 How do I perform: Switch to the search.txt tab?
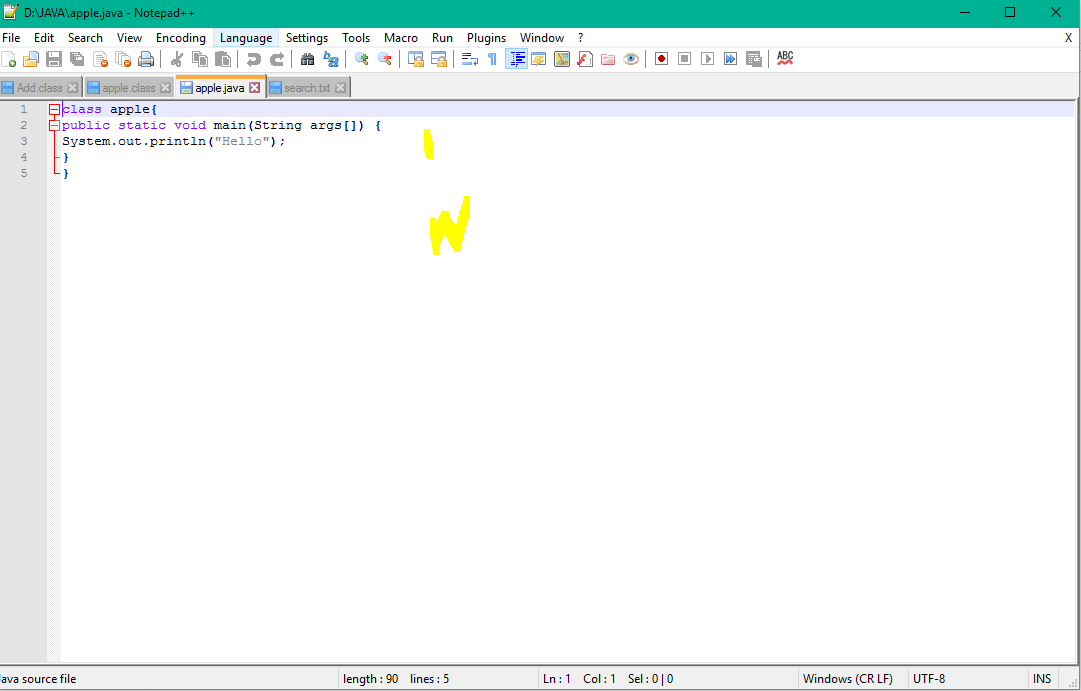[307, 86]
